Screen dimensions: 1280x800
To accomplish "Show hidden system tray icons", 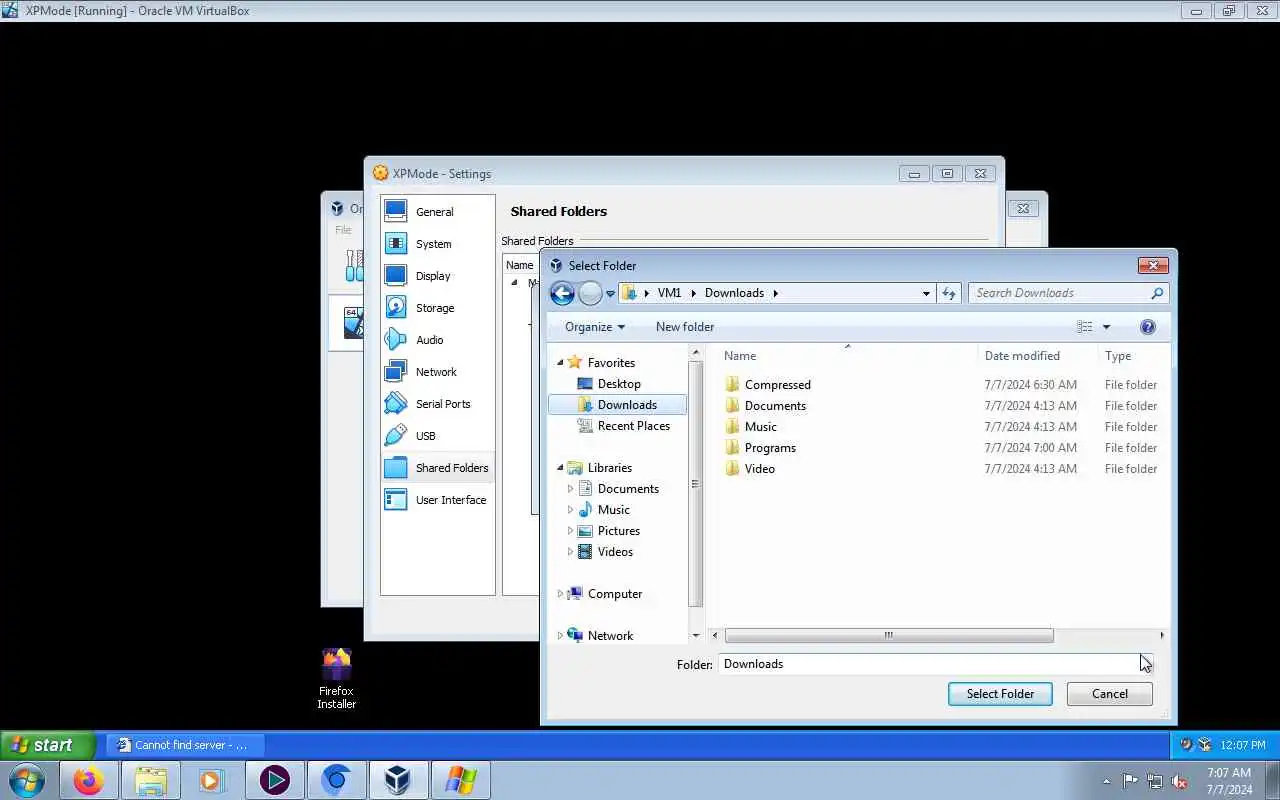I will point(1106,781).
